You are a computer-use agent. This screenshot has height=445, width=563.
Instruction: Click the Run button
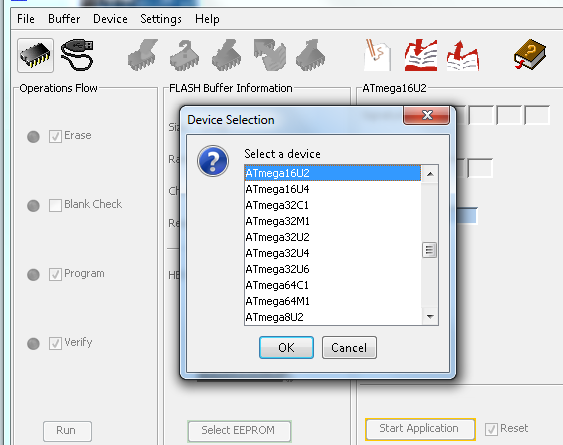pyautogui.click(x=67, y=431)
